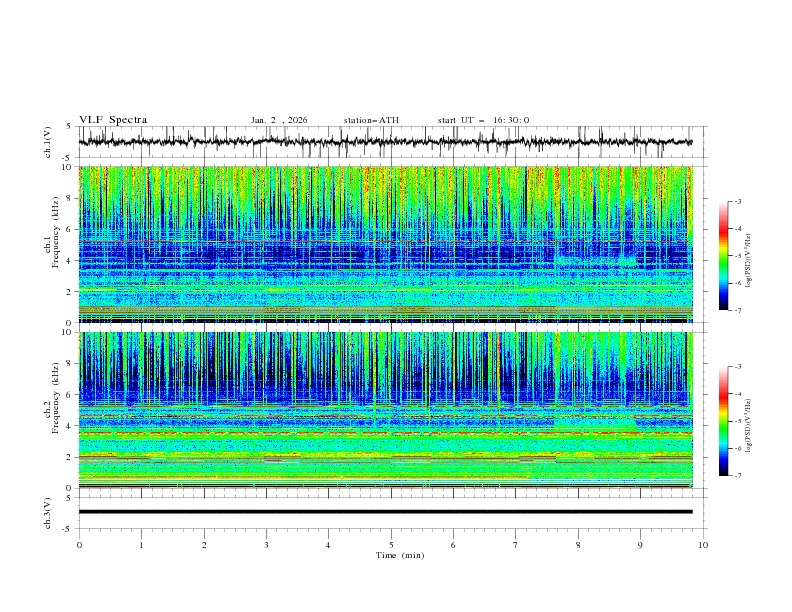Click the ch.1 color bar '-7' tick
The width and height of the screenshot is (792, 612).
coord(738,310)
